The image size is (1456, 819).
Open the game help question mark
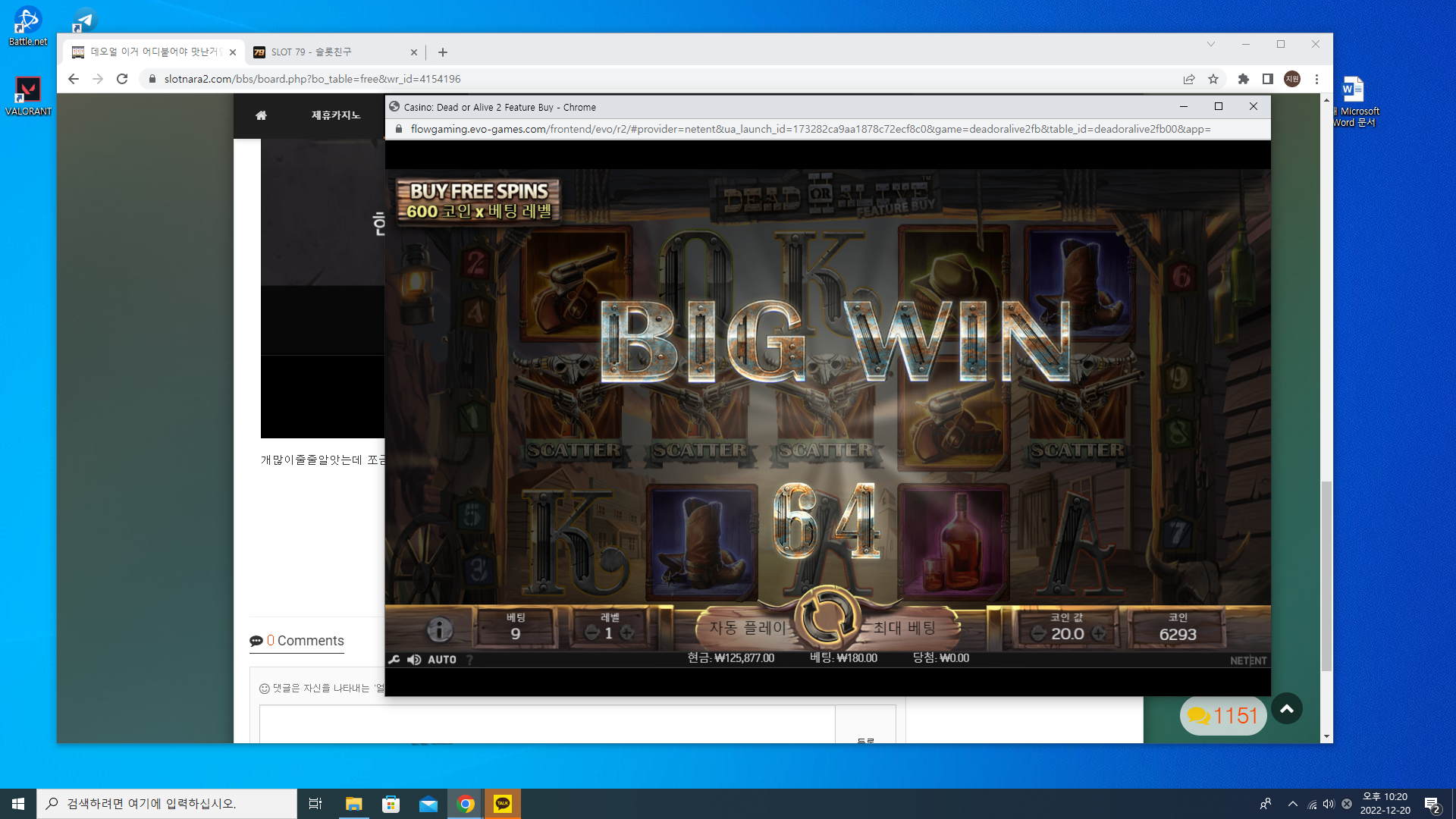coord(470,660)
